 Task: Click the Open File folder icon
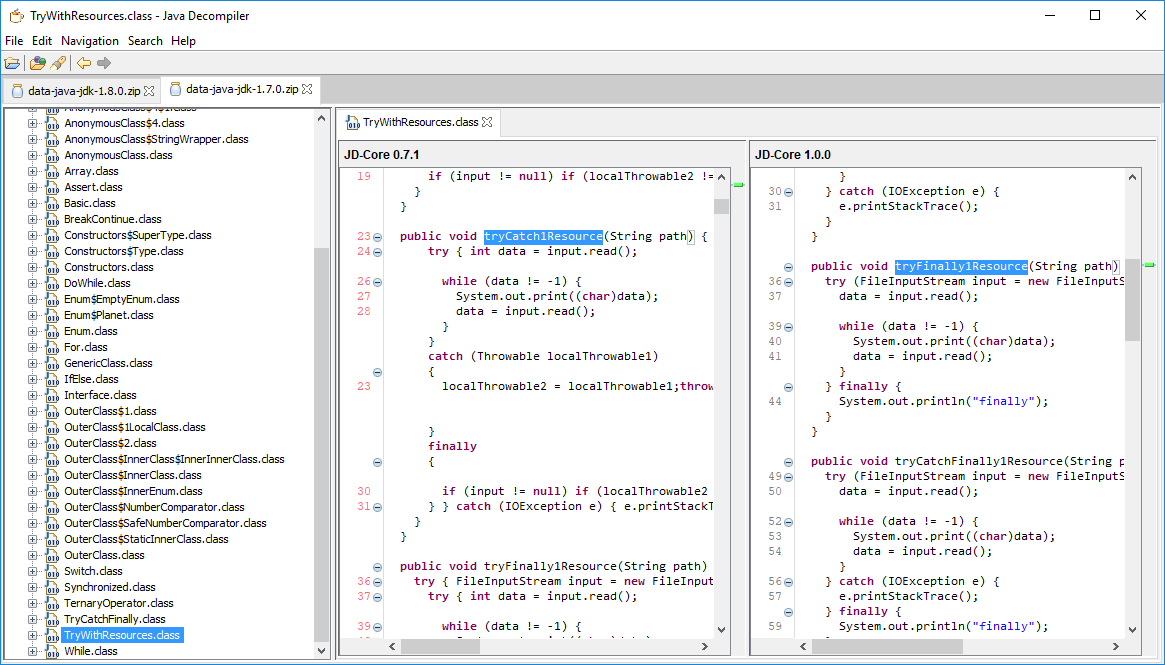pos(12,63)
